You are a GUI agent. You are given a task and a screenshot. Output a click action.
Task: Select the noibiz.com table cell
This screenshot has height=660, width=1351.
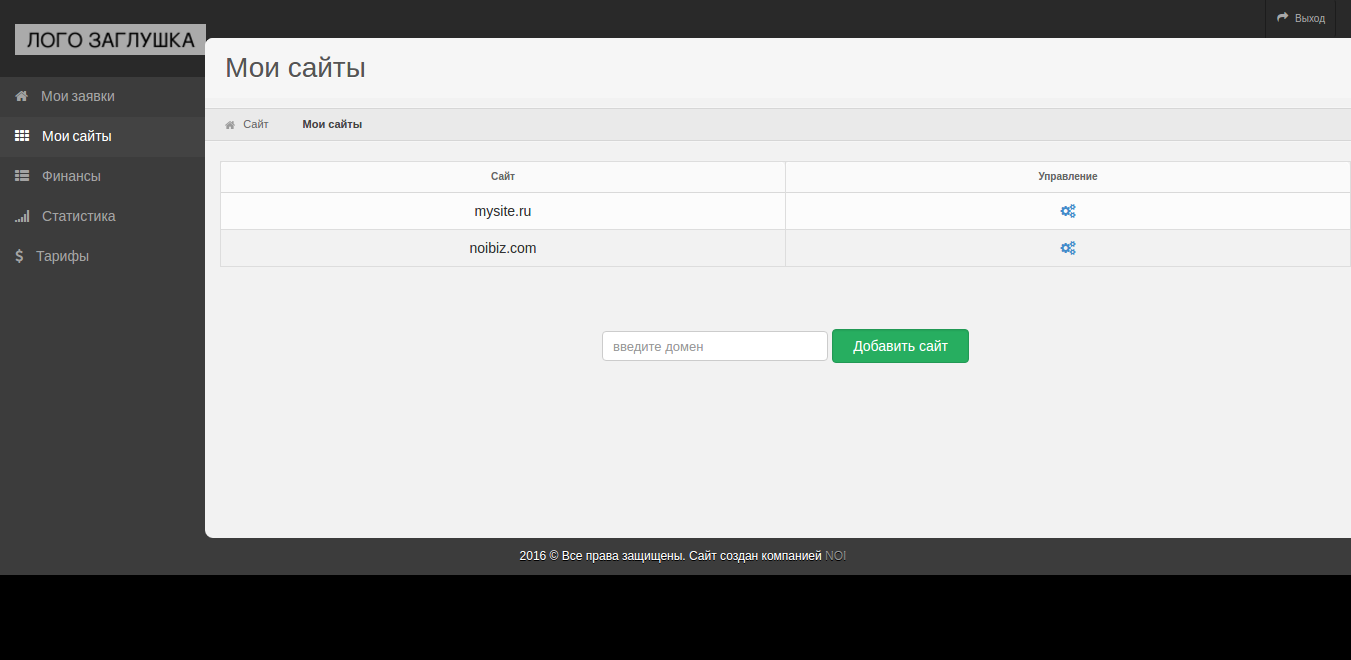pos(503,248)
